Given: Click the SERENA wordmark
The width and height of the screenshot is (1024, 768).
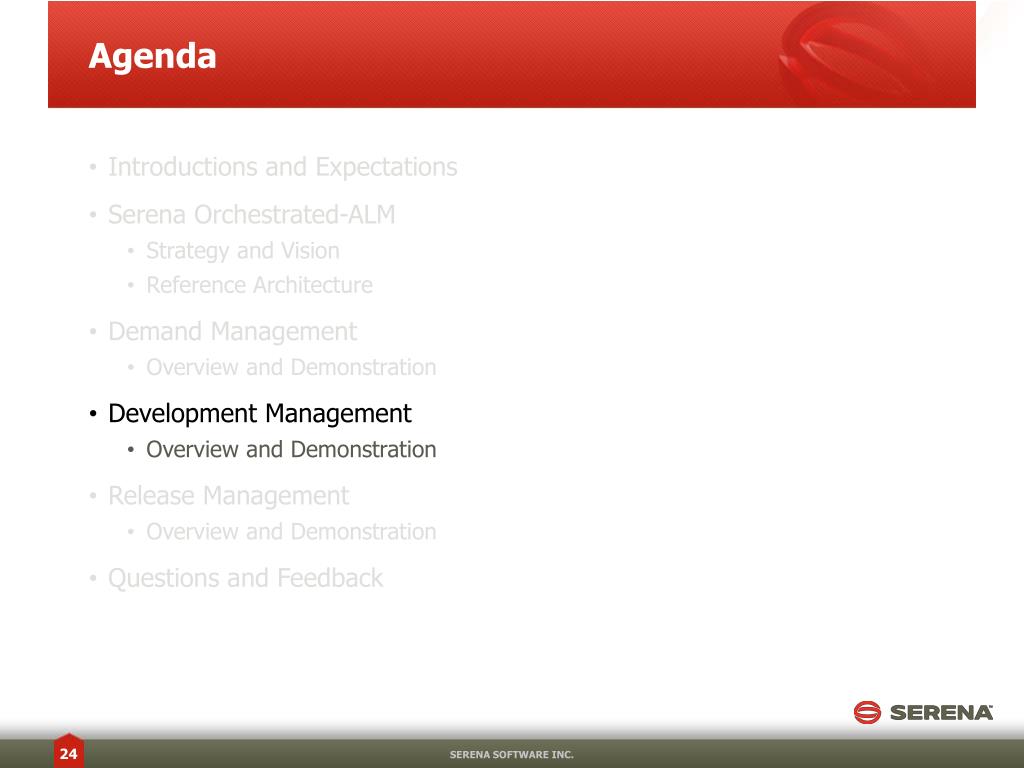Looking at the screenshot, I should coord(941,713).
